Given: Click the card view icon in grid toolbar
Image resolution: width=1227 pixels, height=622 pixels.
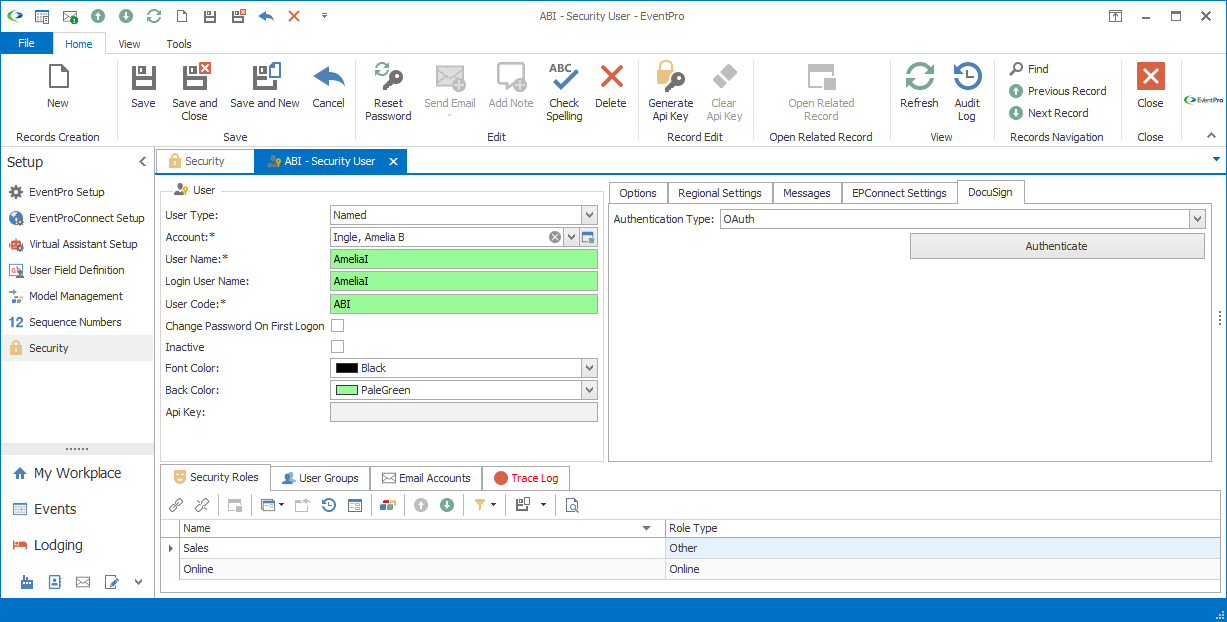Looking at the screenshot, I should click(x=355, y=505).
